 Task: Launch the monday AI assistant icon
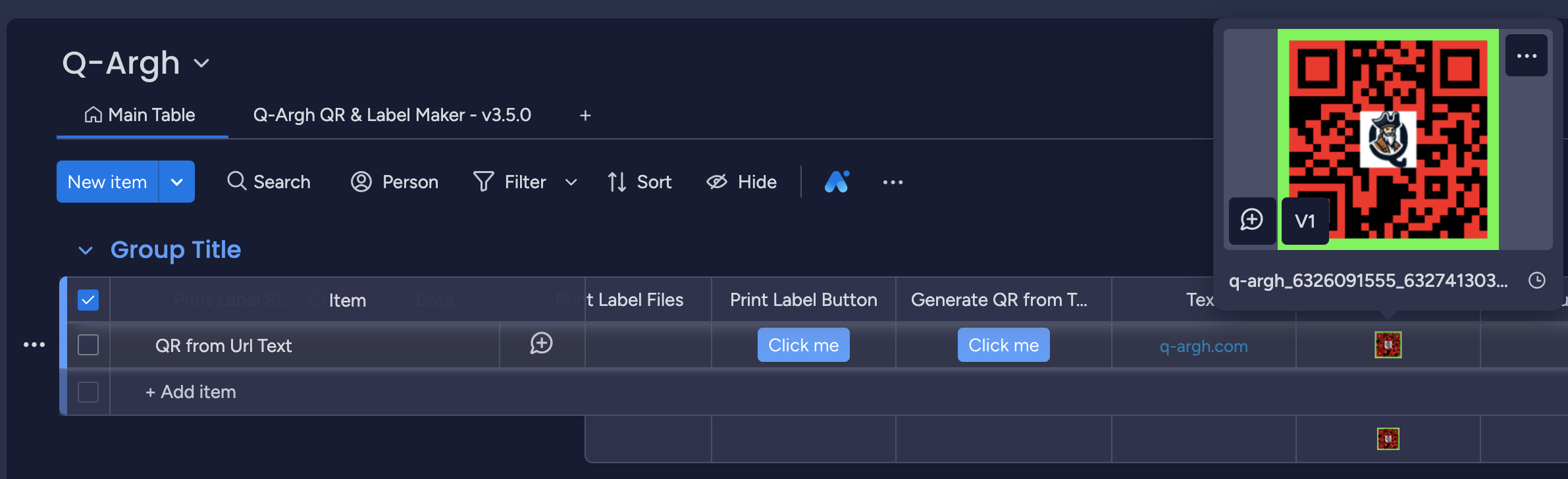[837, 182]
